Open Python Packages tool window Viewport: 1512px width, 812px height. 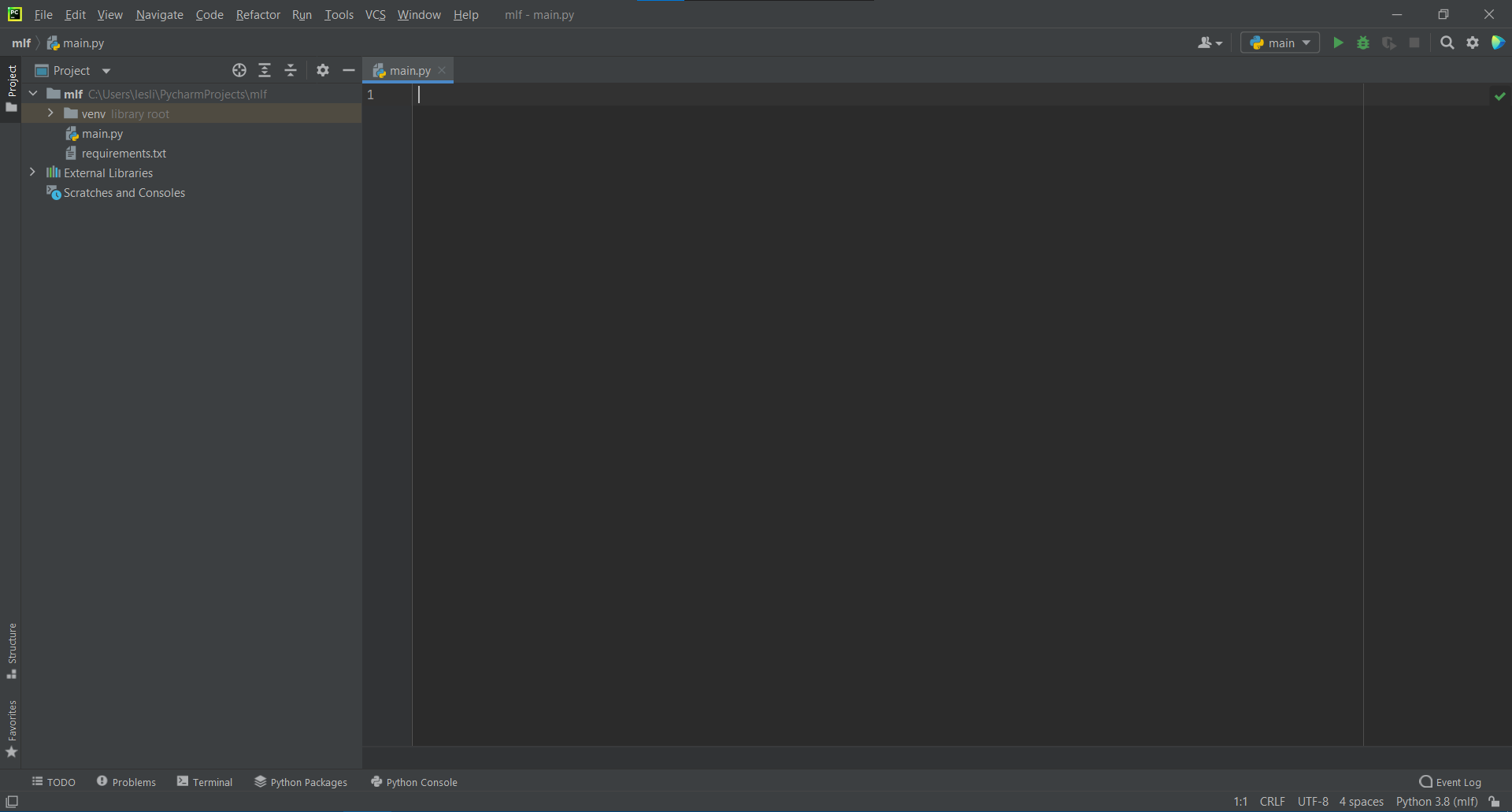pos(301,782)
